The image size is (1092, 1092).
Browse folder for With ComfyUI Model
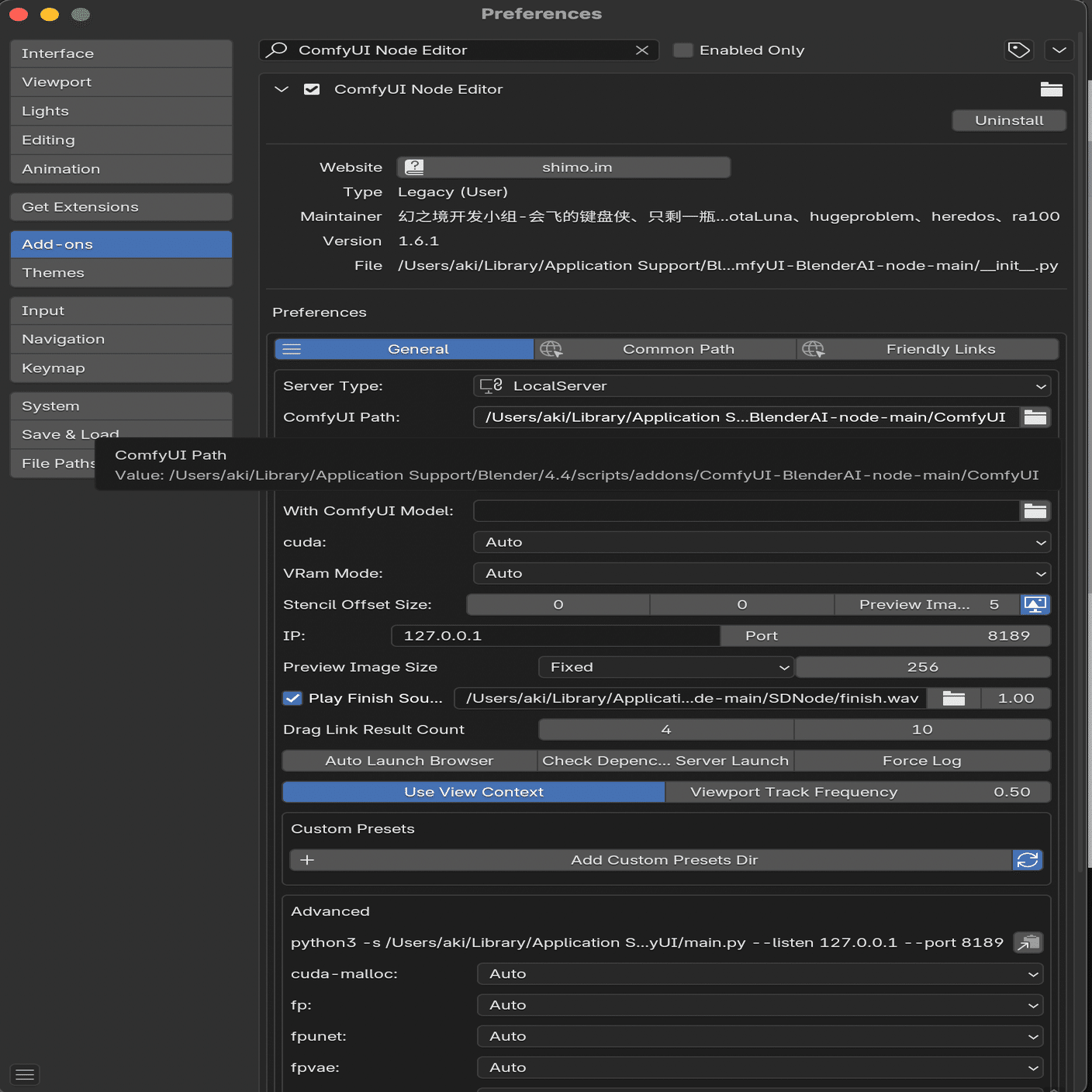tap(1035, 511)
